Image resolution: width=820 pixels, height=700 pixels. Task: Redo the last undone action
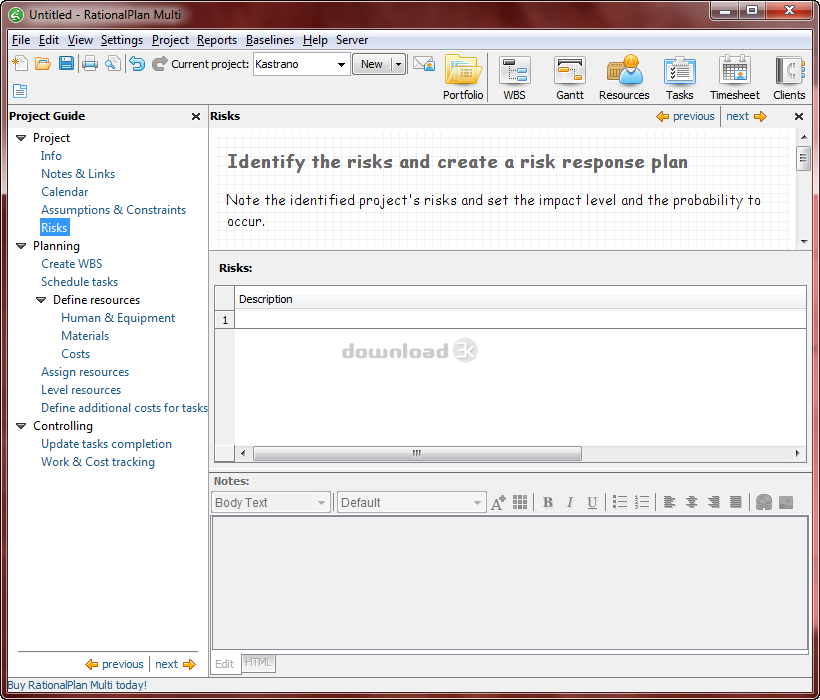[x=160, y=64]
